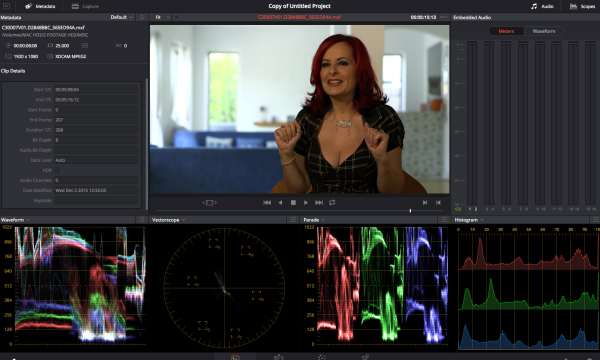600x360 pixels.
Task: Click the metadata sort icon beside Default
Action: click(142, 17)
